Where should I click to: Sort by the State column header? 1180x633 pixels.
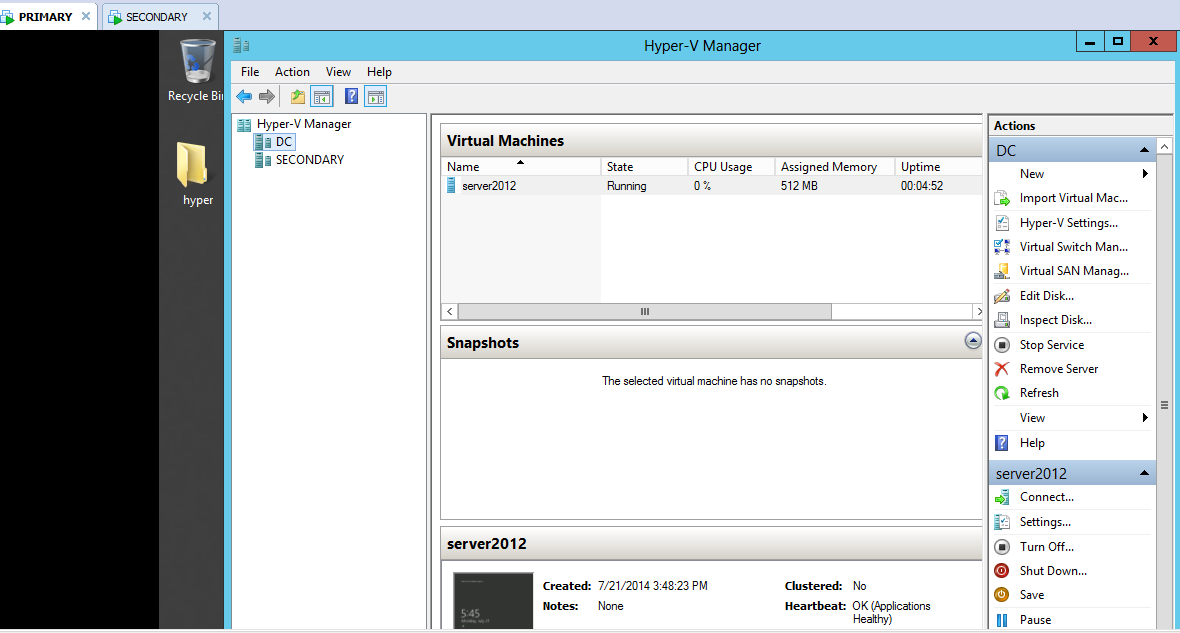[644, 166]
